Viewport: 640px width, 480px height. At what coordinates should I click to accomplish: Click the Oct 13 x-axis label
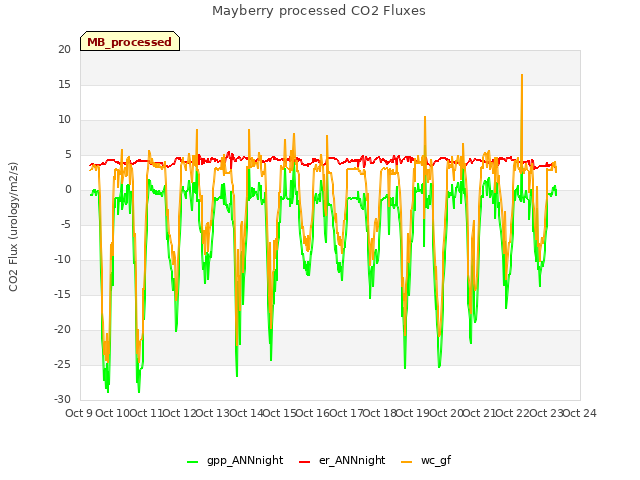pyautogui.click(x=212, y=413)
